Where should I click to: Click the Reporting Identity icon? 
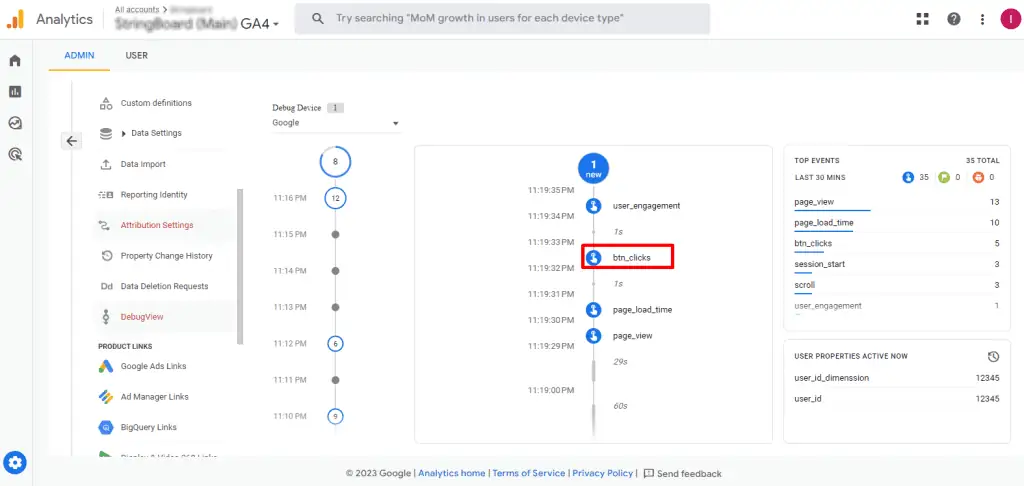pyautogui.click(x=106, y=195)
